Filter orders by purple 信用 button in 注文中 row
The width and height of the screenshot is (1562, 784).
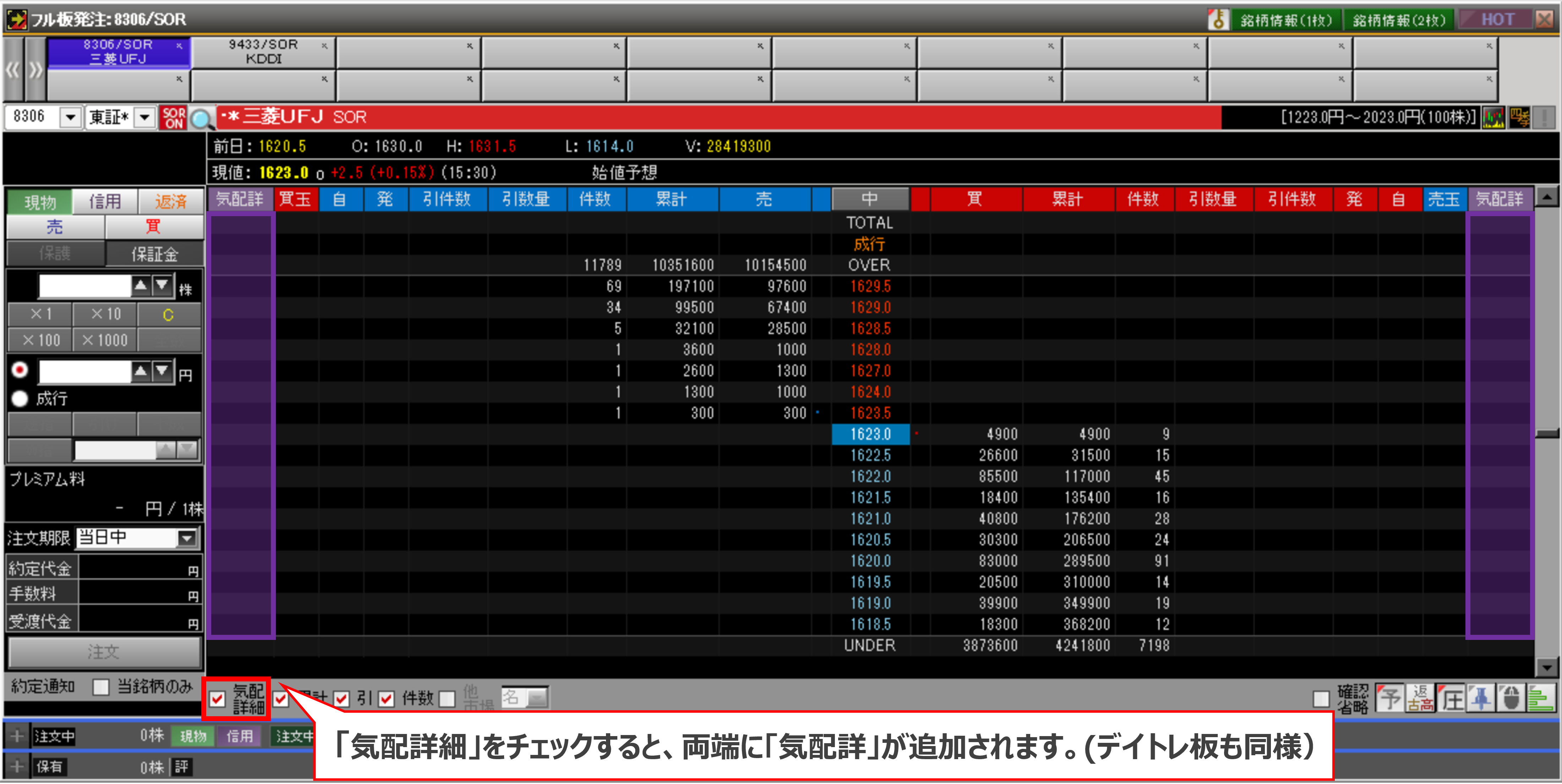(240, 737)
